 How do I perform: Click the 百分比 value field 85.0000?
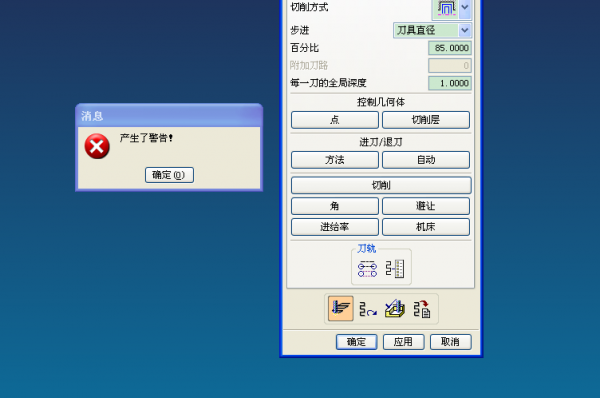450,48
